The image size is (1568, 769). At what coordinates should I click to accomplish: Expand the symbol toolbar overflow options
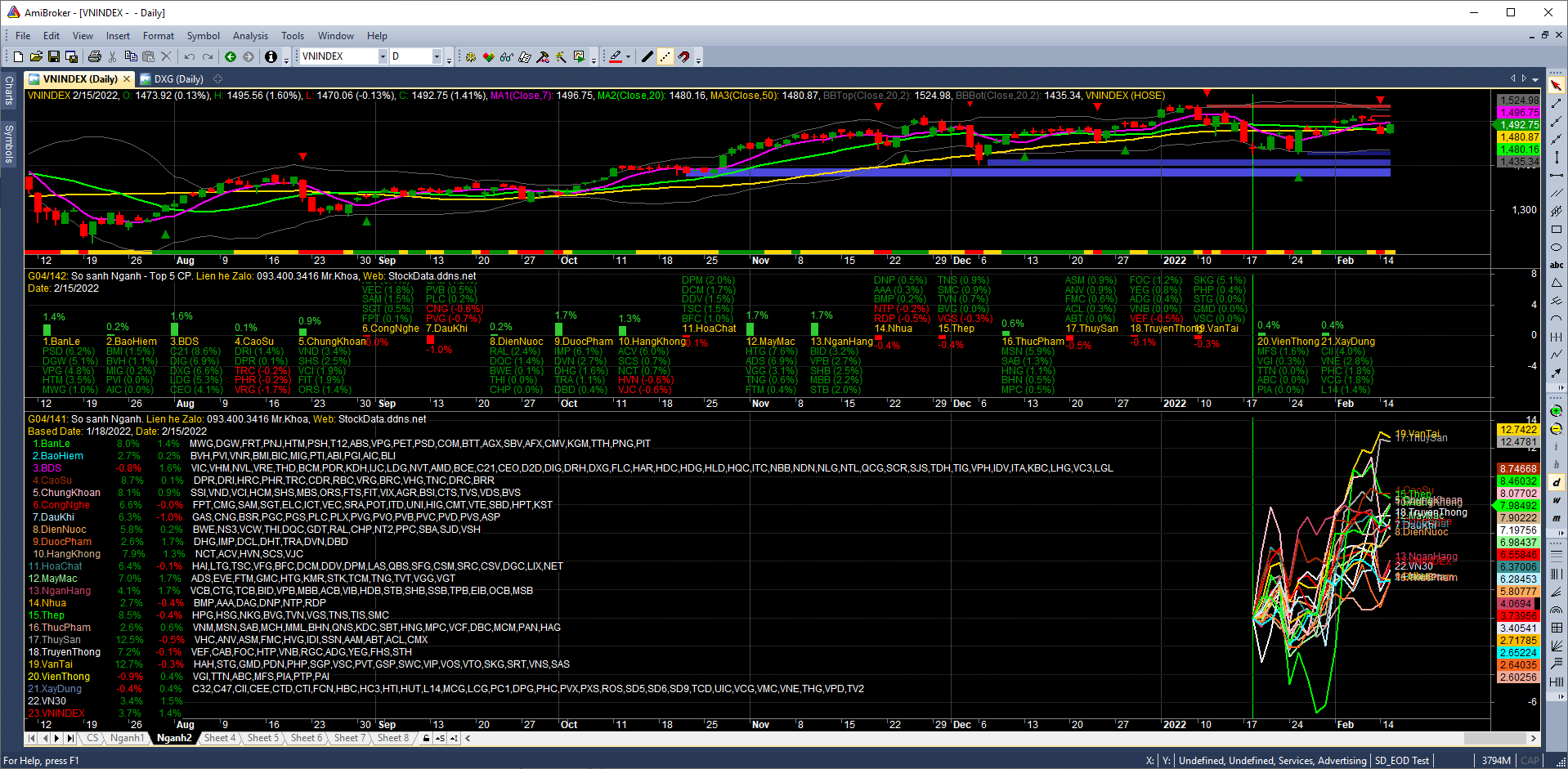449,59
